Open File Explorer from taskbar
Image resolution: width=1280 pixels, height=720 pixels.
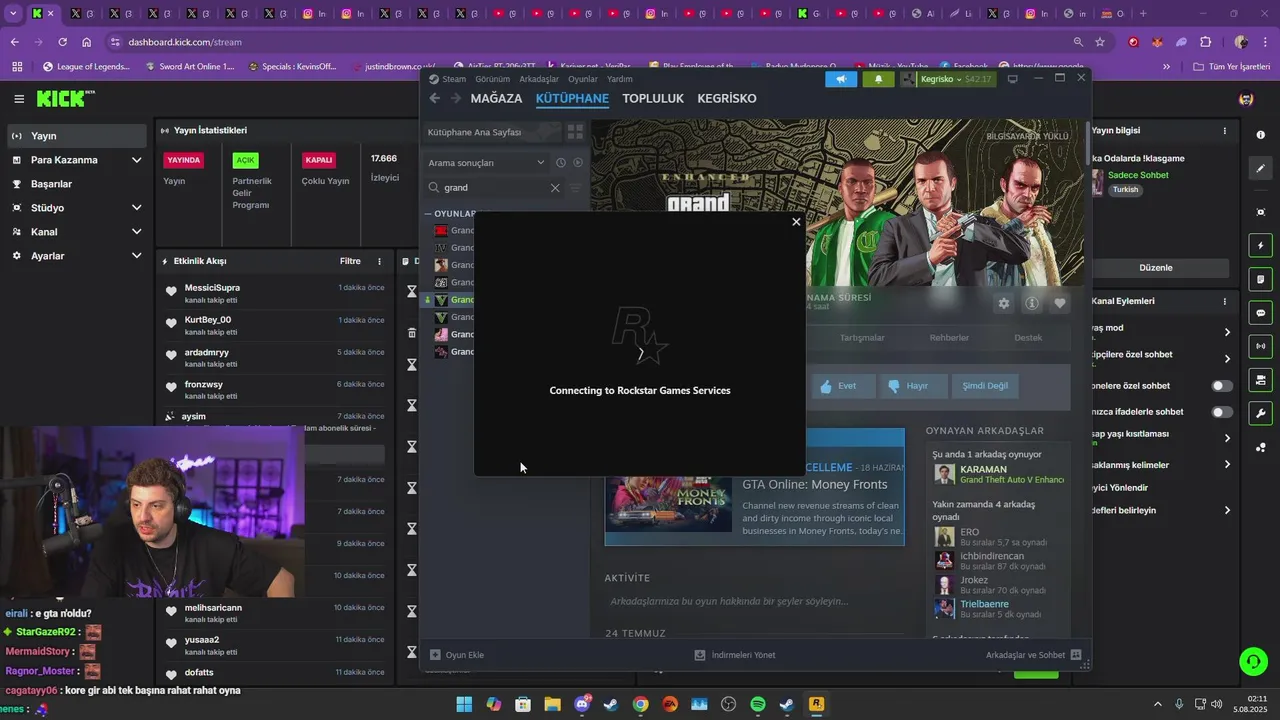[x=552, y=704]
